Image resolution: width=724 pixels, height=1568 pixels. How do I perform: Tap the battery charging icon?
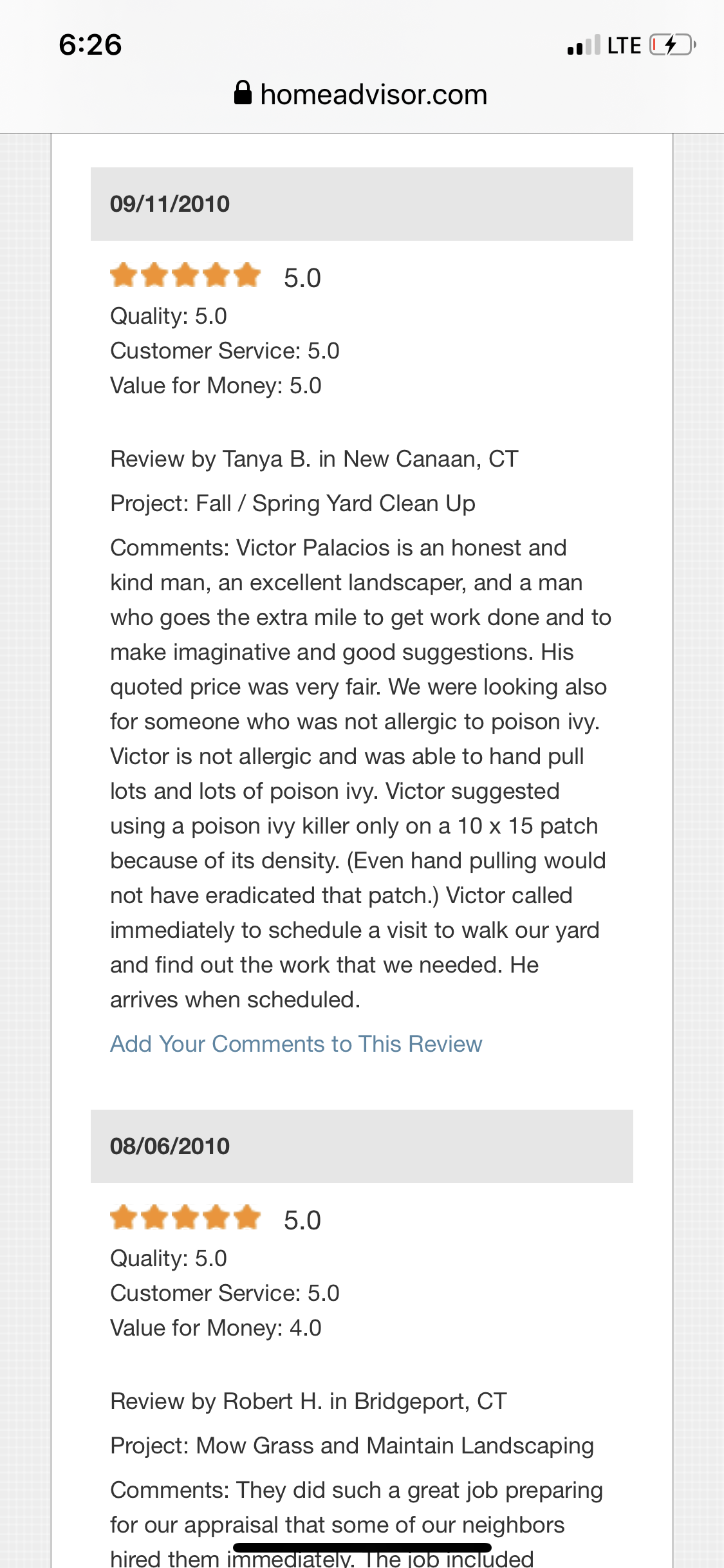coord(673,45)
